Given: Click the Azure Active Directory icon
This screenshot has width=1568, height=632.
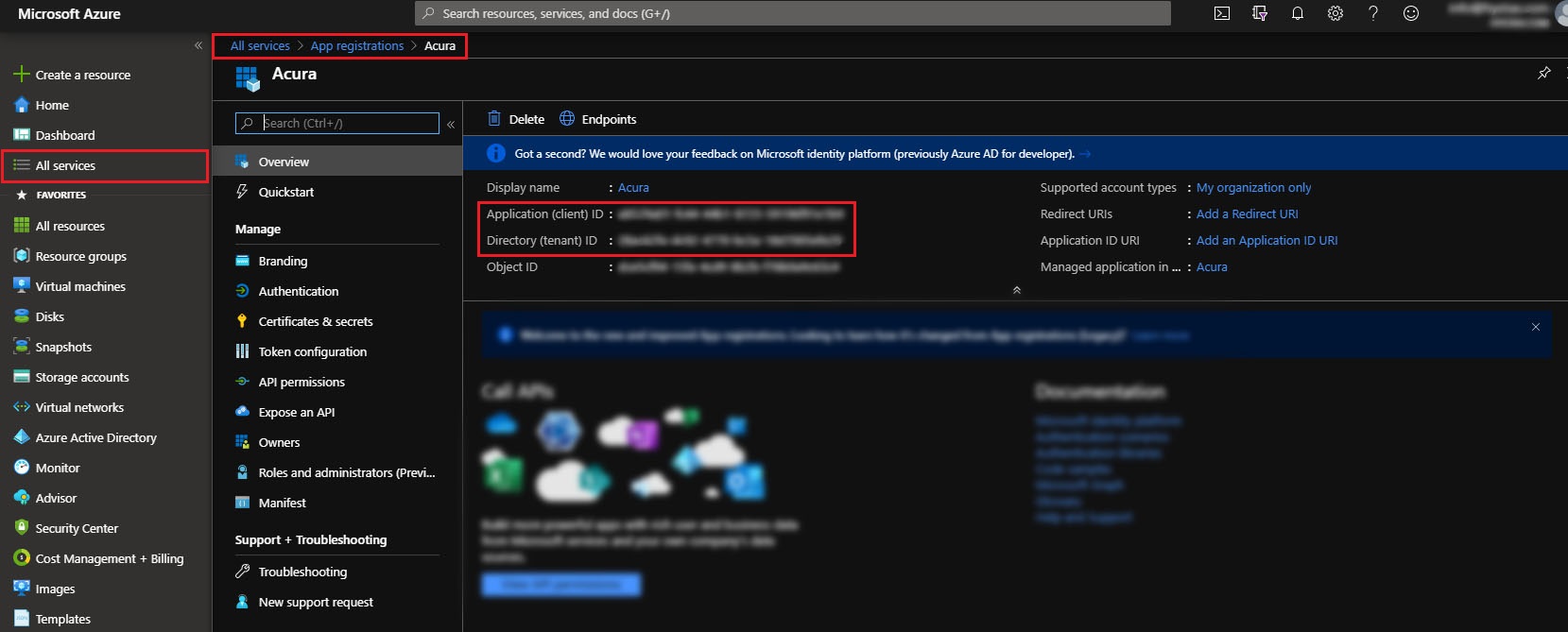Looking at the screenshot, I should point(22,437).
